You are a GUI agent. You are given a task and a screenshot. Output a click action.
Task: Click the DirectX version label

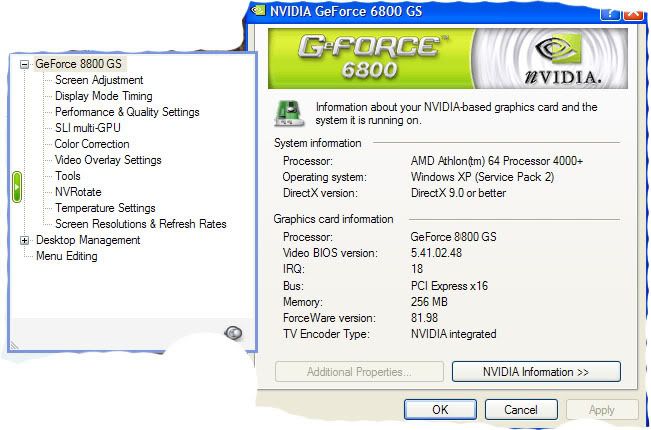pos(320,193)
